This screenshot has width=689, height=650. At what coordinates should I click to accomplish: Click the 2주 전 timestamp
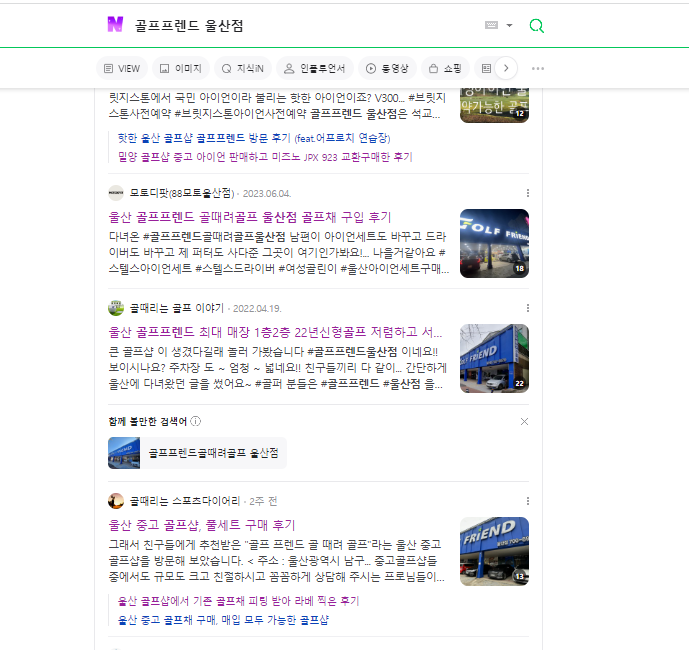point(263,501)
